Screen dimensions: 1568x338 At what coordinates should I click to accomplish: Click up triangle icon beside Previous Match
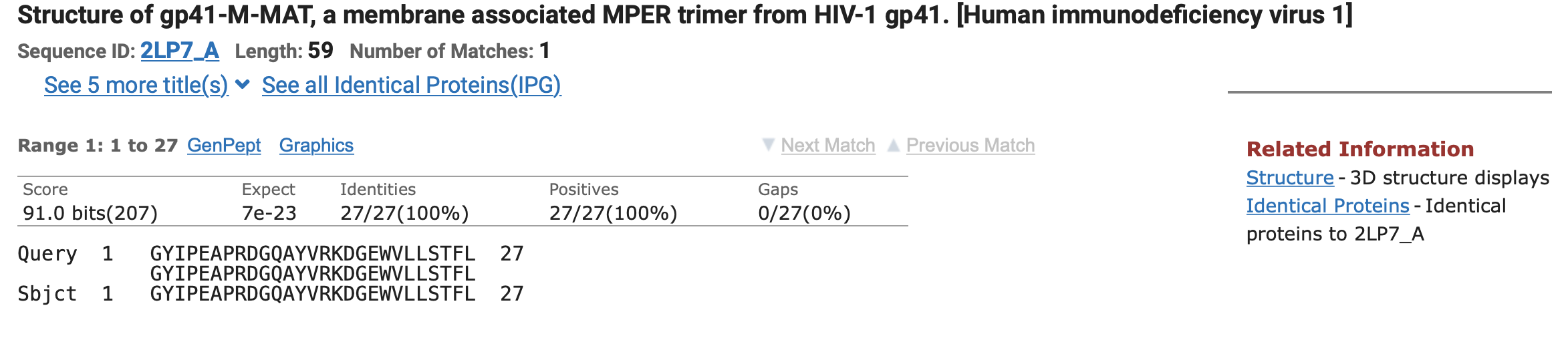pos(893,145)
